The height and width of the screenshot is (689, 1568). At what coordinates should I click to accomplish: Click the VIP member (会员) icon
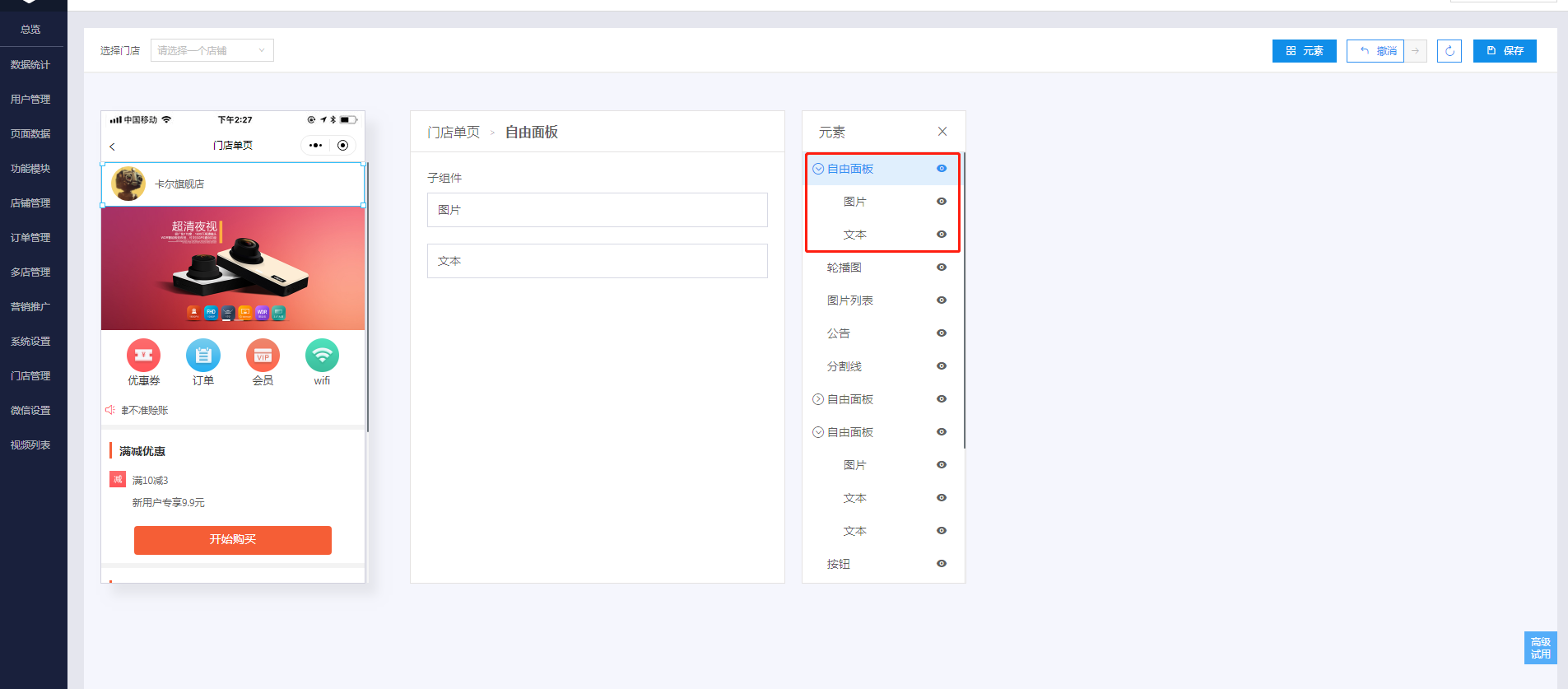263,356
